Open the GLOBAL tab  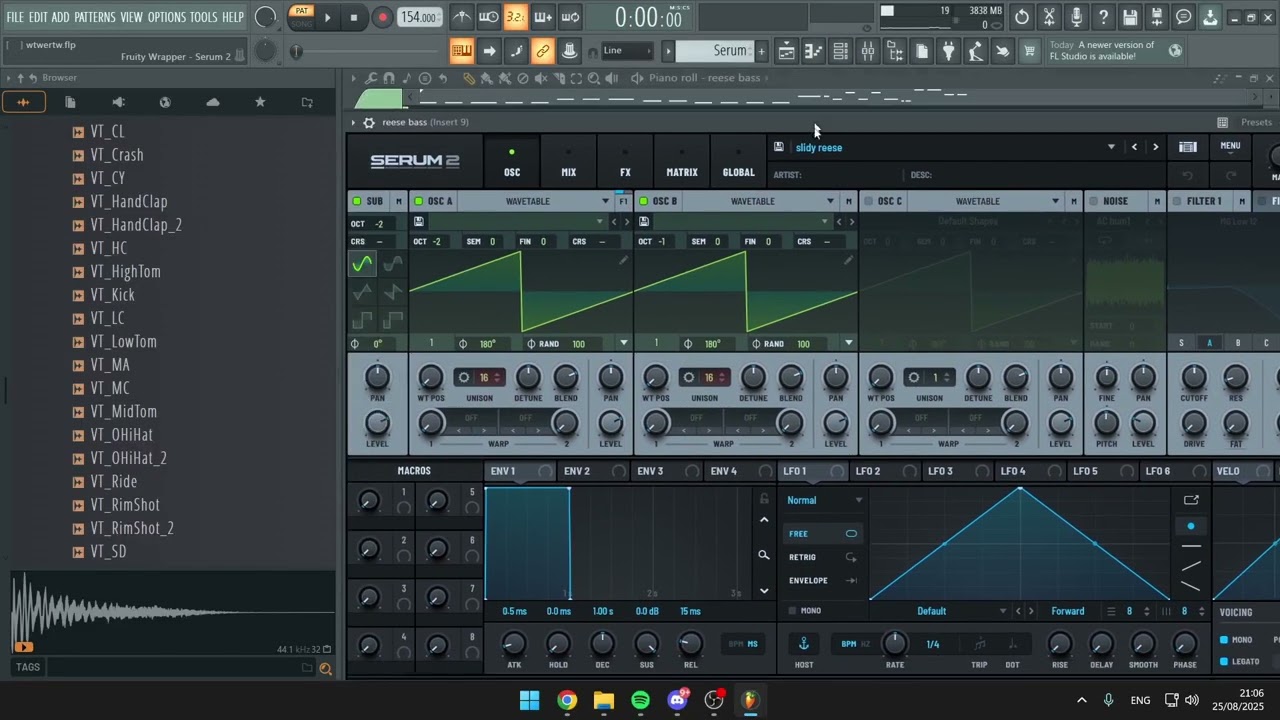pos(739,161)
